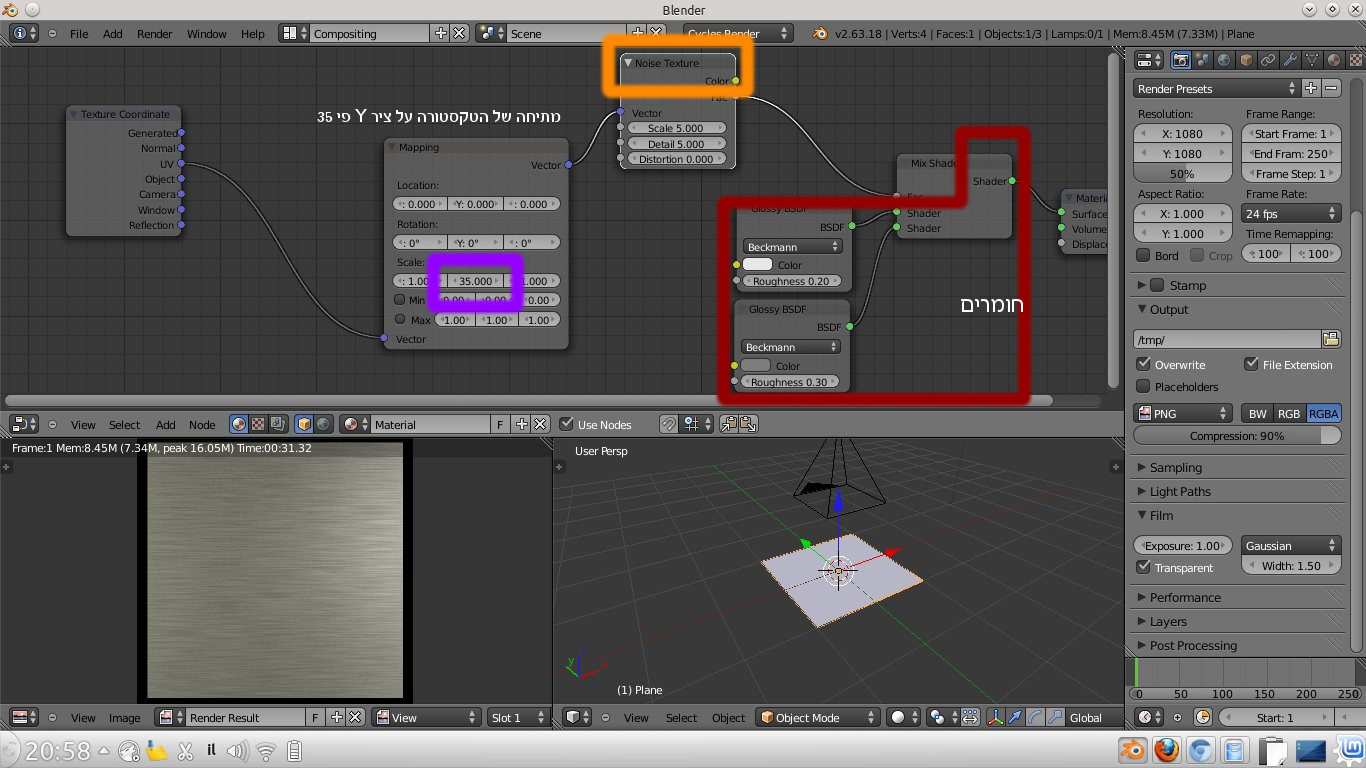Launch Firefox from the taskbar
The image size is (1366, 768).
(x=1166, y=750)
